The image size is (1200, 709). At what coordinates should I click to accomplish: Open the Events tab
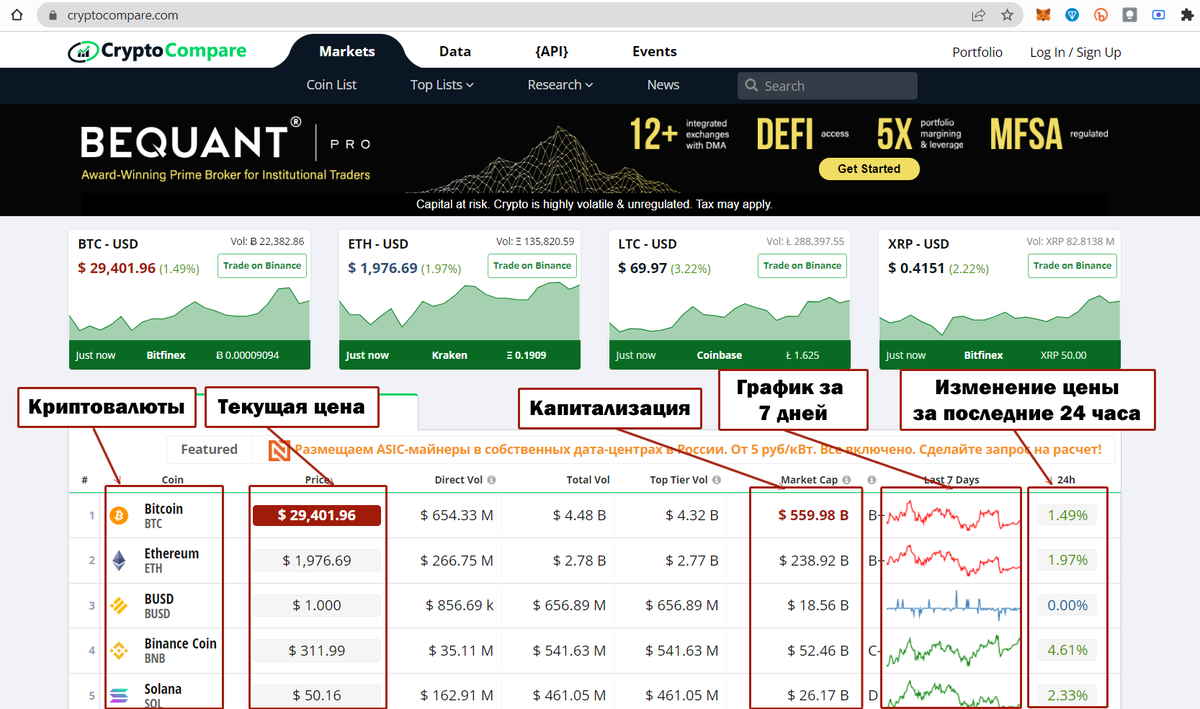[655, 52]
